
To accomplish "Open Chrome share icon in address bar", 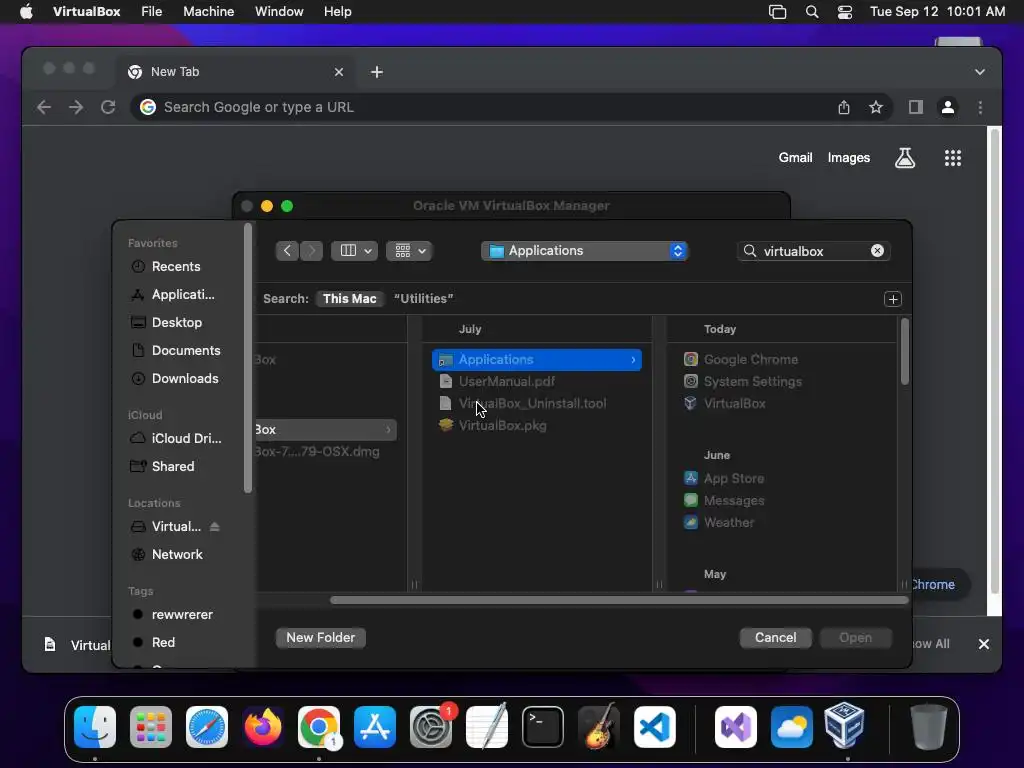I will tap(844, 107).
